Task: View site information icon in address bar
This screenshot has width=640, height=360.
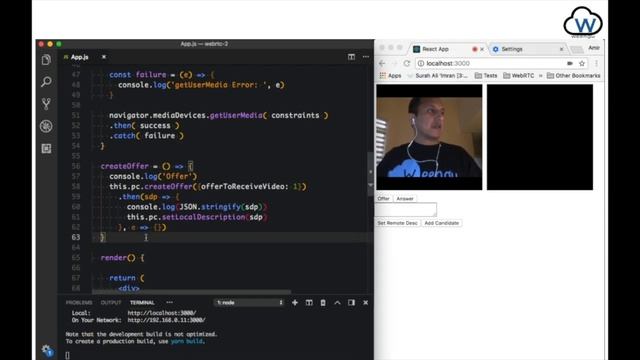Action: [x=421, y=63]
